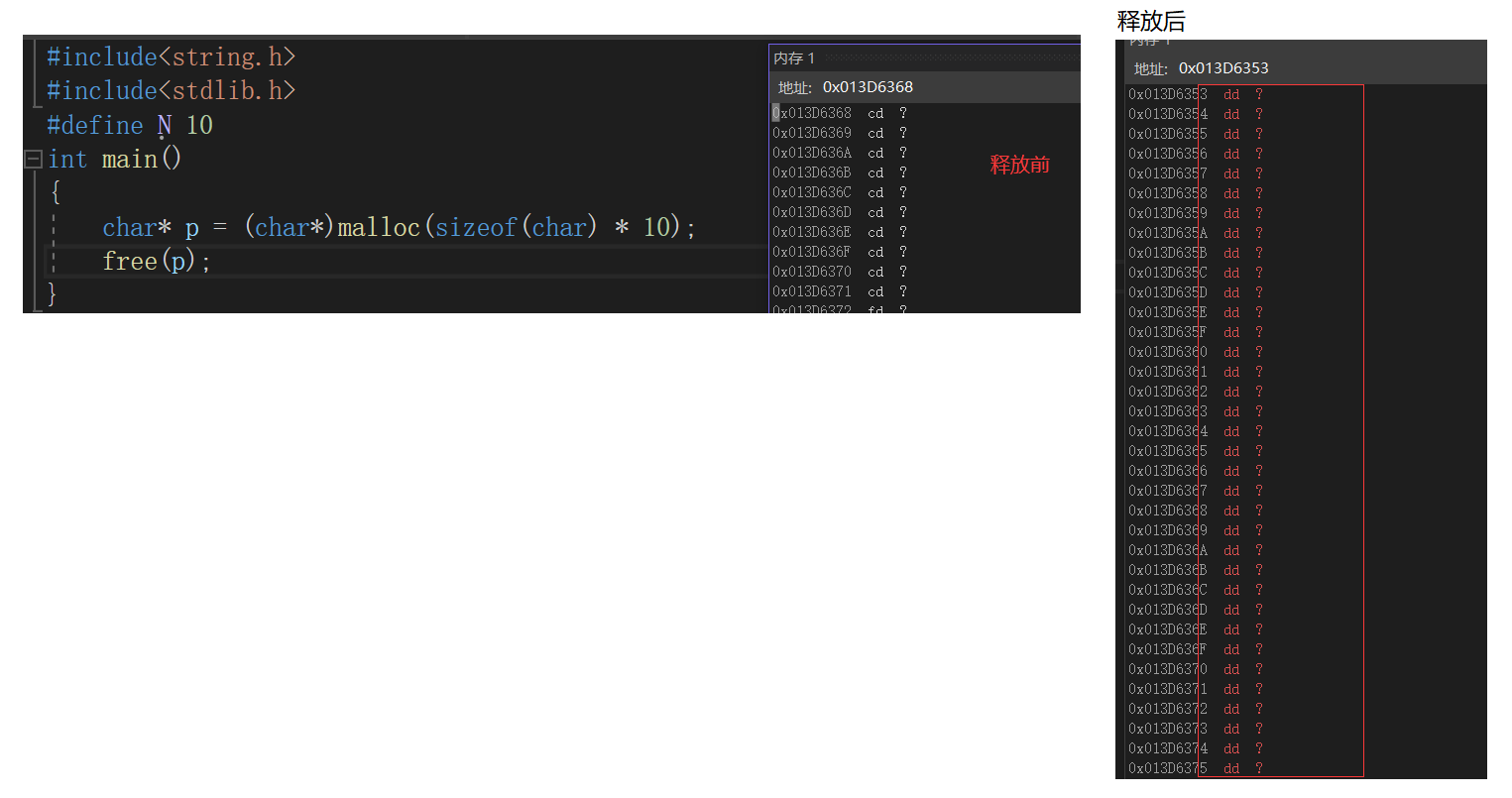Select memory row 0x013D6366
The width and height of the screenshot is (1512, 798).
pos(1196,471)
